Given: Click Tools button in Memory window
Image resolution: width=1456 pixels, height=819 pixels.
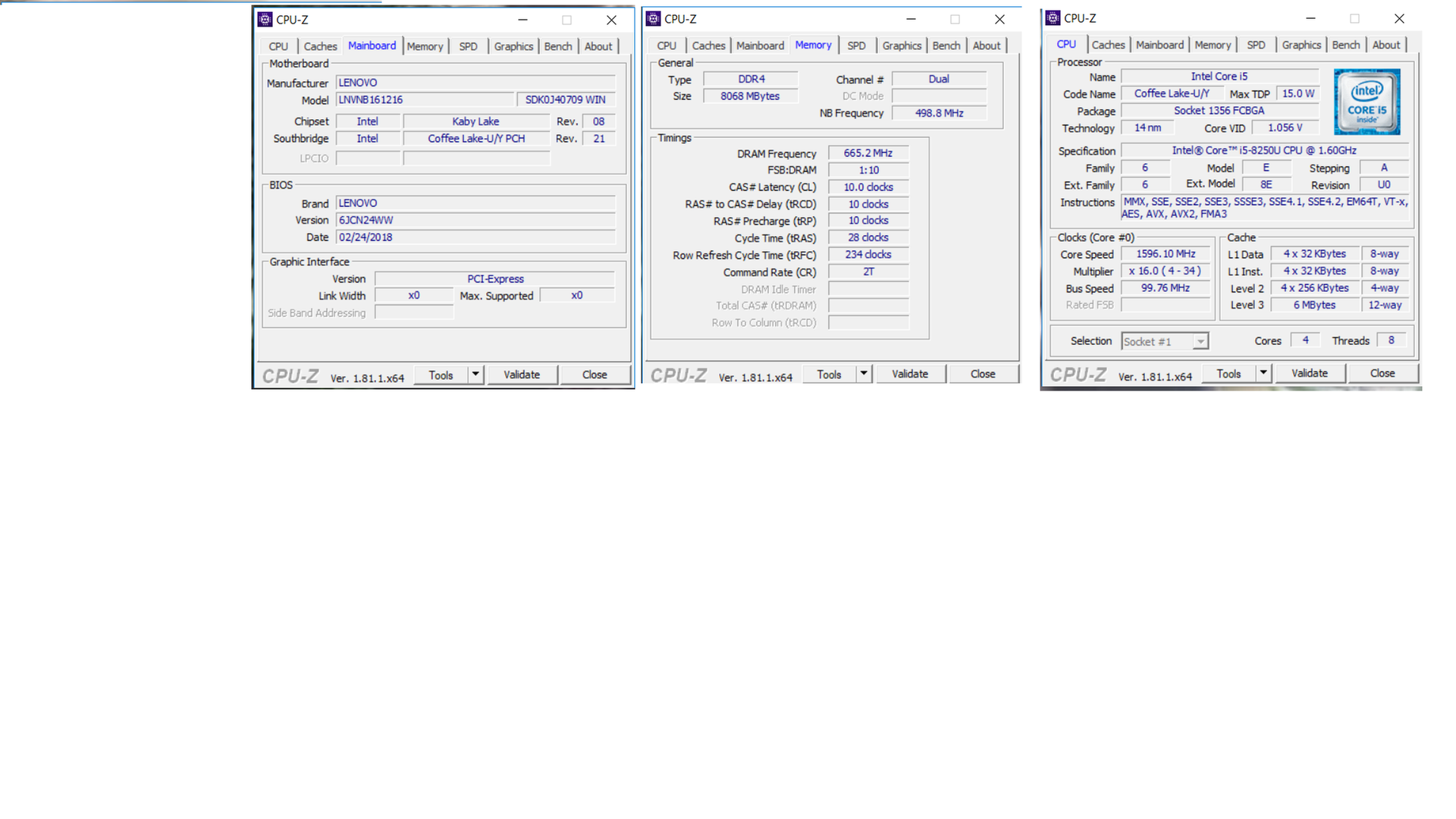Looking at the screenshot, I should pos(829,374).
